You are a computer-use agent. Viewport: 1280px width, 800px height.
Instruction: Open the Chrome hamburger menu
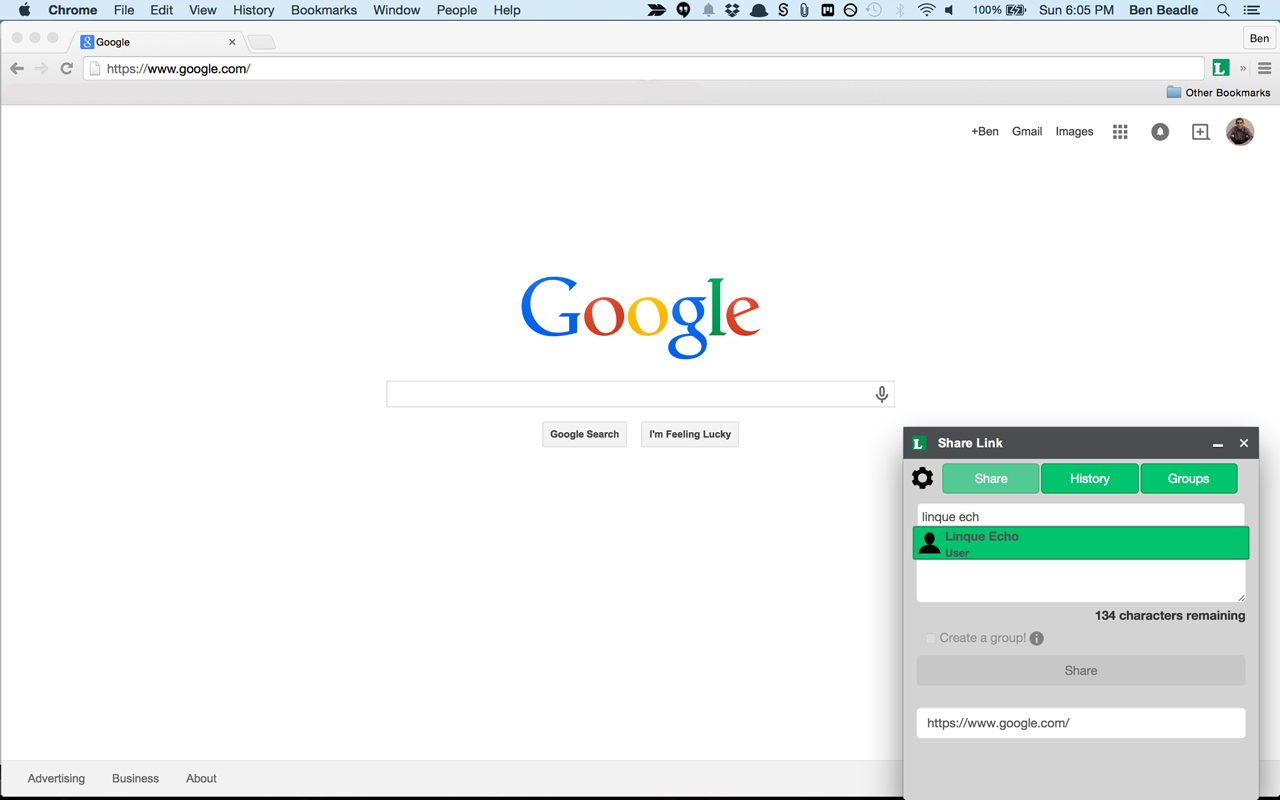(1264, 68)
